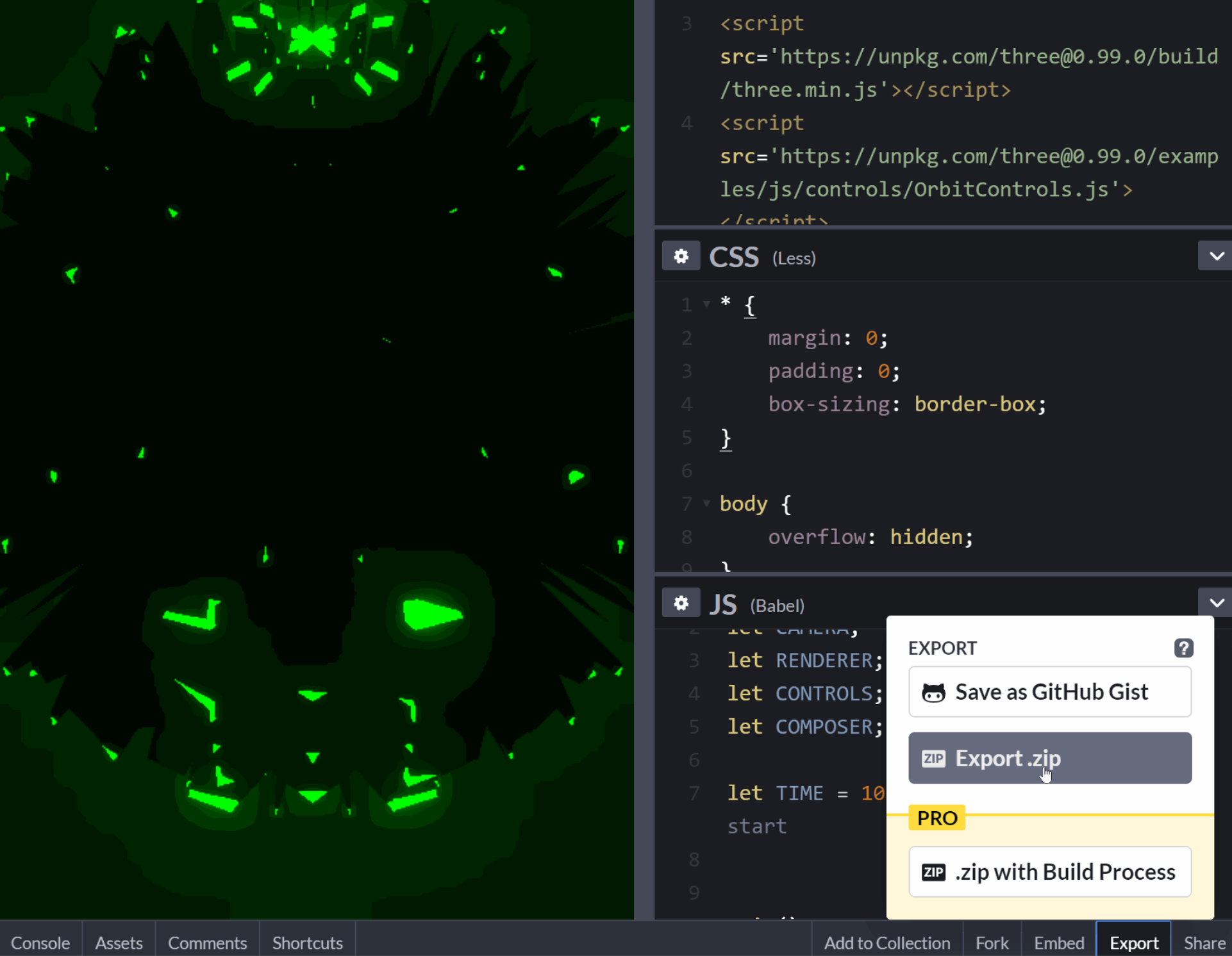Click the Shortcuts tab
Viewport: 1232px width, 956px height.
pos(307,941)
